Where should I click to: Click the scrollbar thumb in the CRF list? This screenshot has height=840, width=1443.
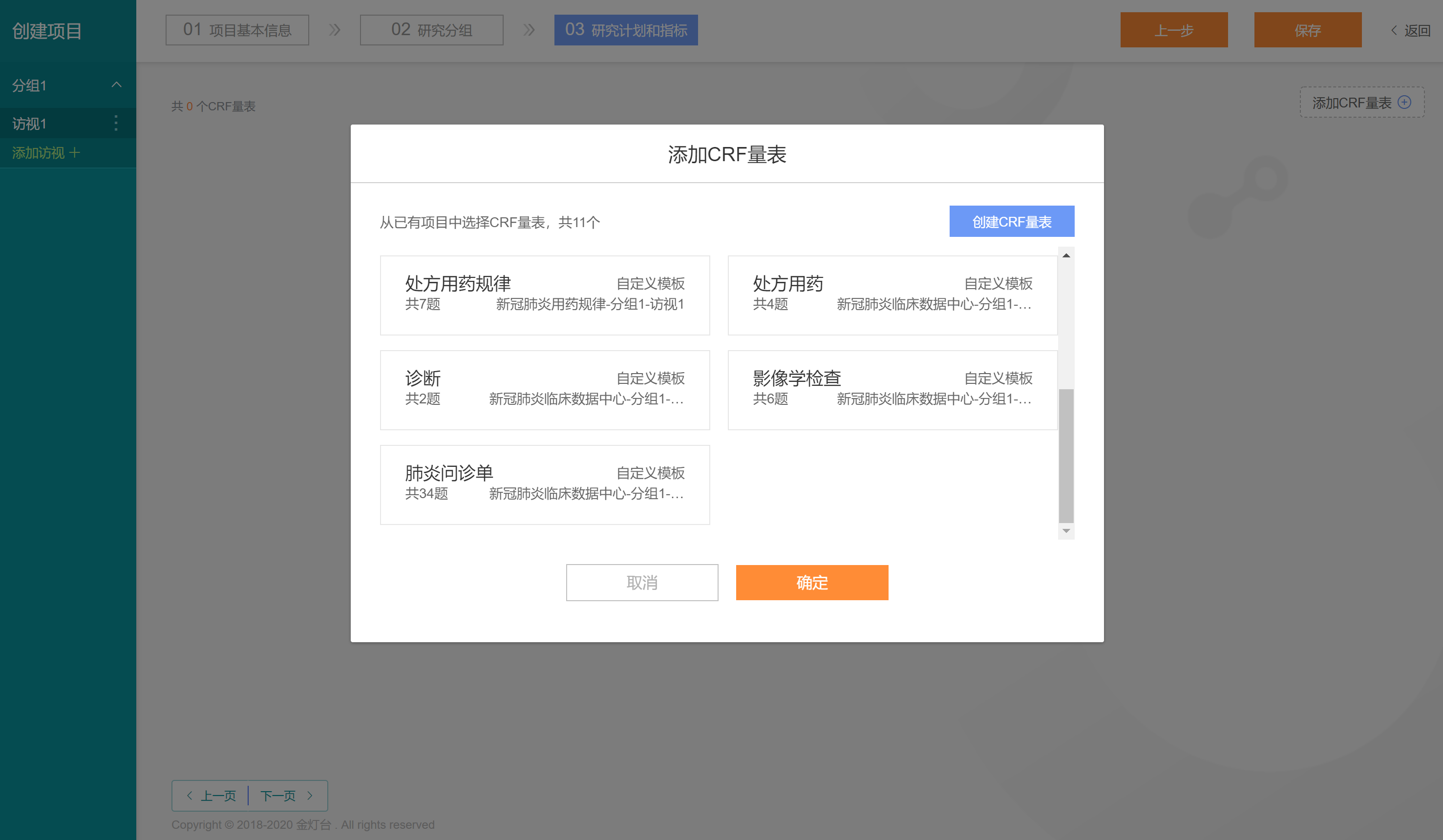(x=1066, y=455)
